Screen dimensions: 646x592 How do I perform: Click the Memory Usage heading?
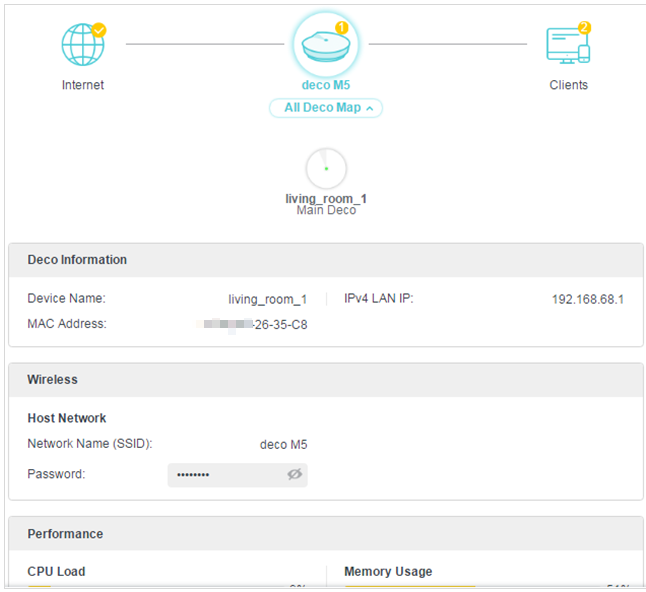(x=388, y=571)
